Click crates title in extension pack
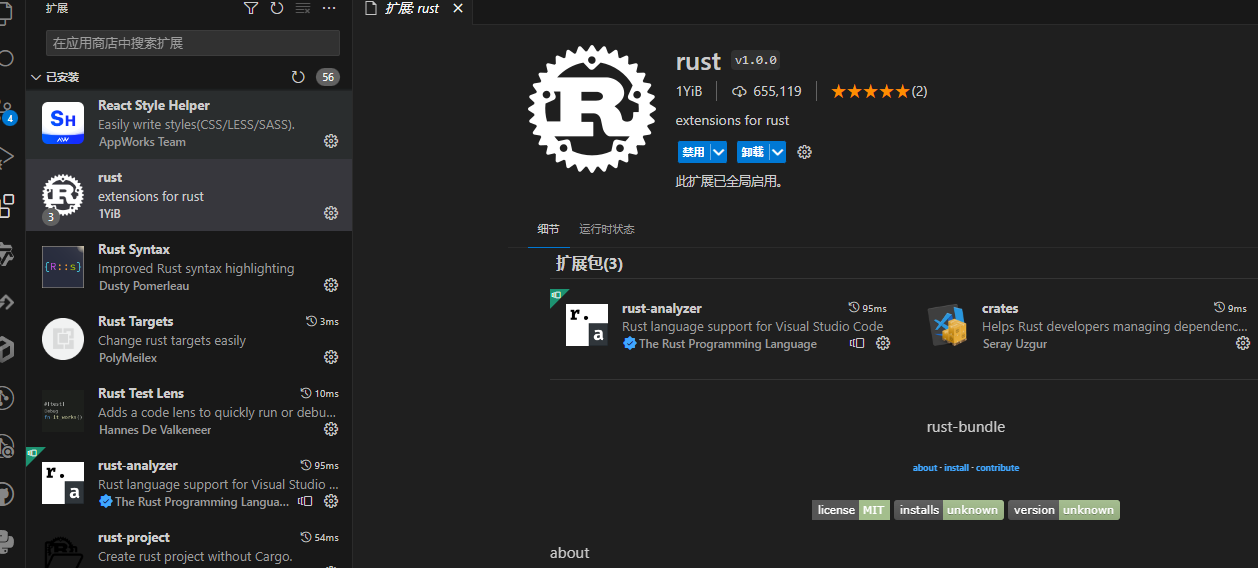This screenshot has width=1258, height=568. [x=1000, y=309]
